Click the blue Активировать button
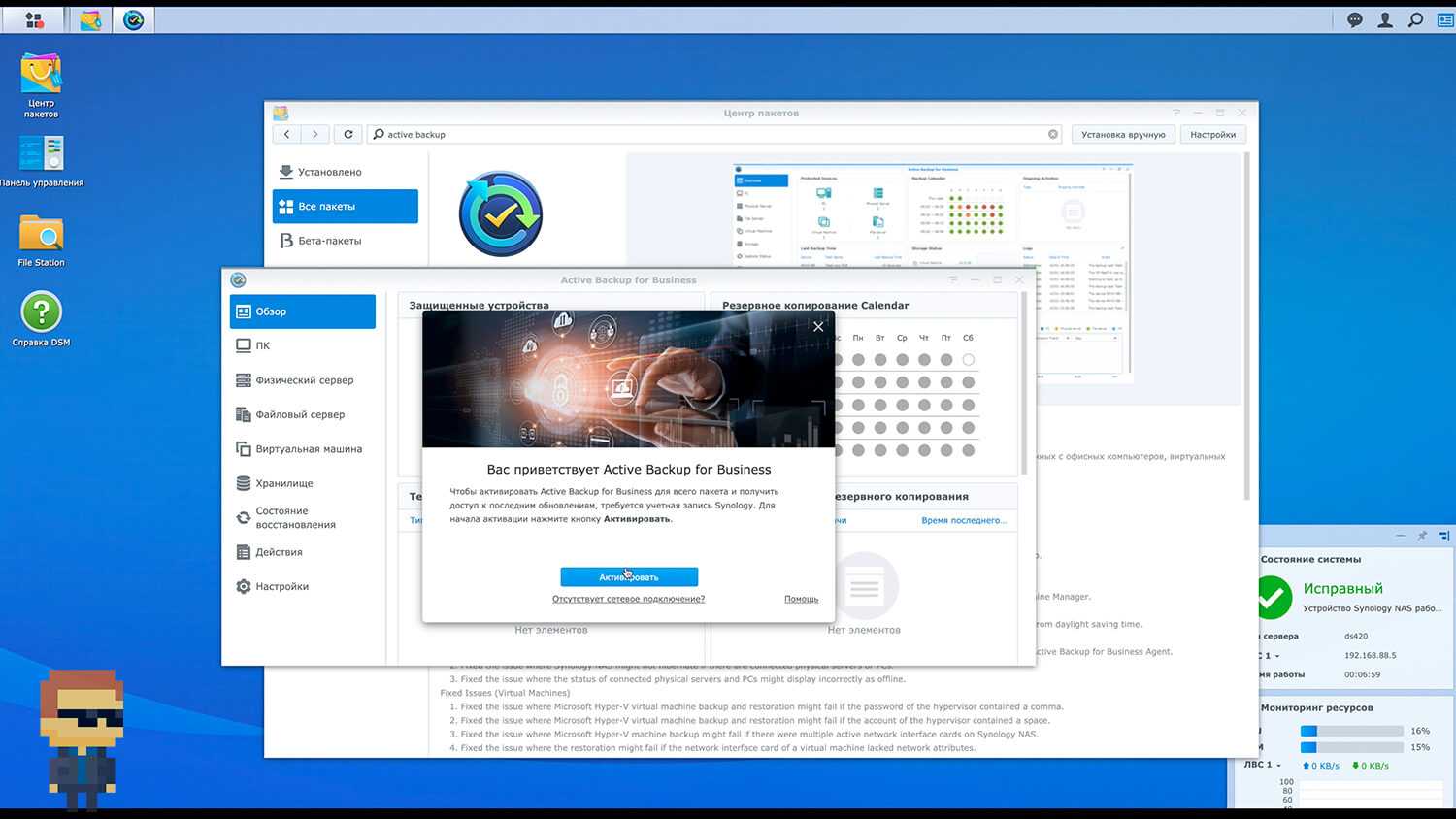1456x819 pixels. pos(629,576)
